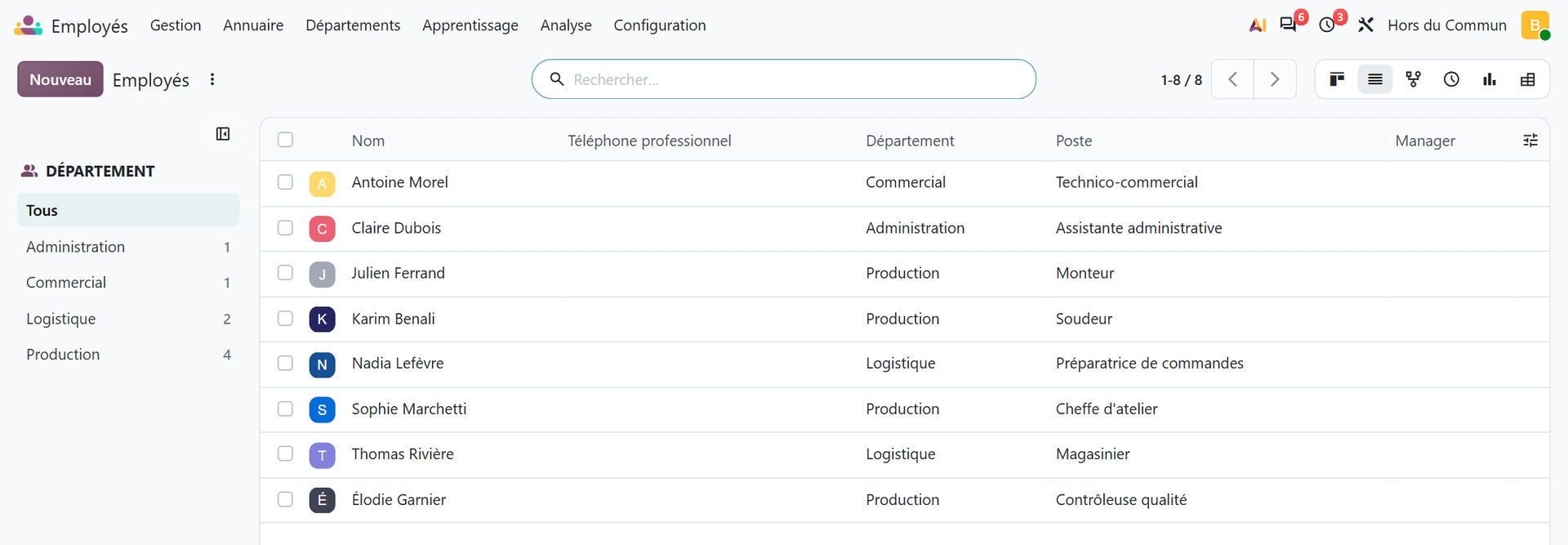Check the Karim Benali row checkbox
The height and width of the screenshot is (545, 1568).
pos(285,319)
